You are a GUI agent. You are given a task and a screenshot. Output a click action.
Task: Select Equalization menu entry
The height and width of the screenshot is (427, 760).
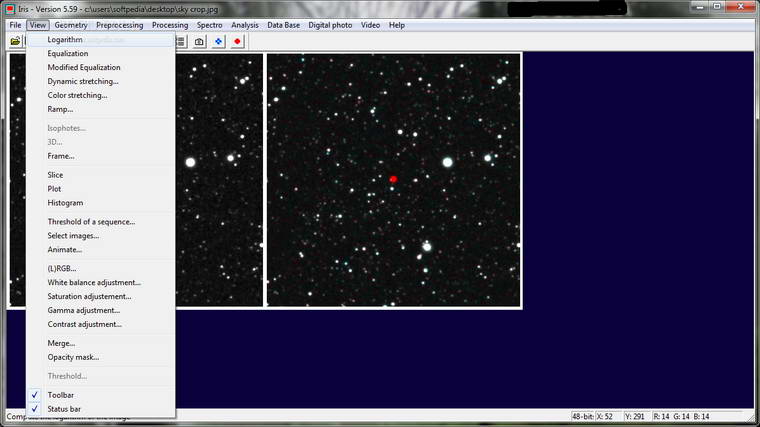(x=101, y=54)
